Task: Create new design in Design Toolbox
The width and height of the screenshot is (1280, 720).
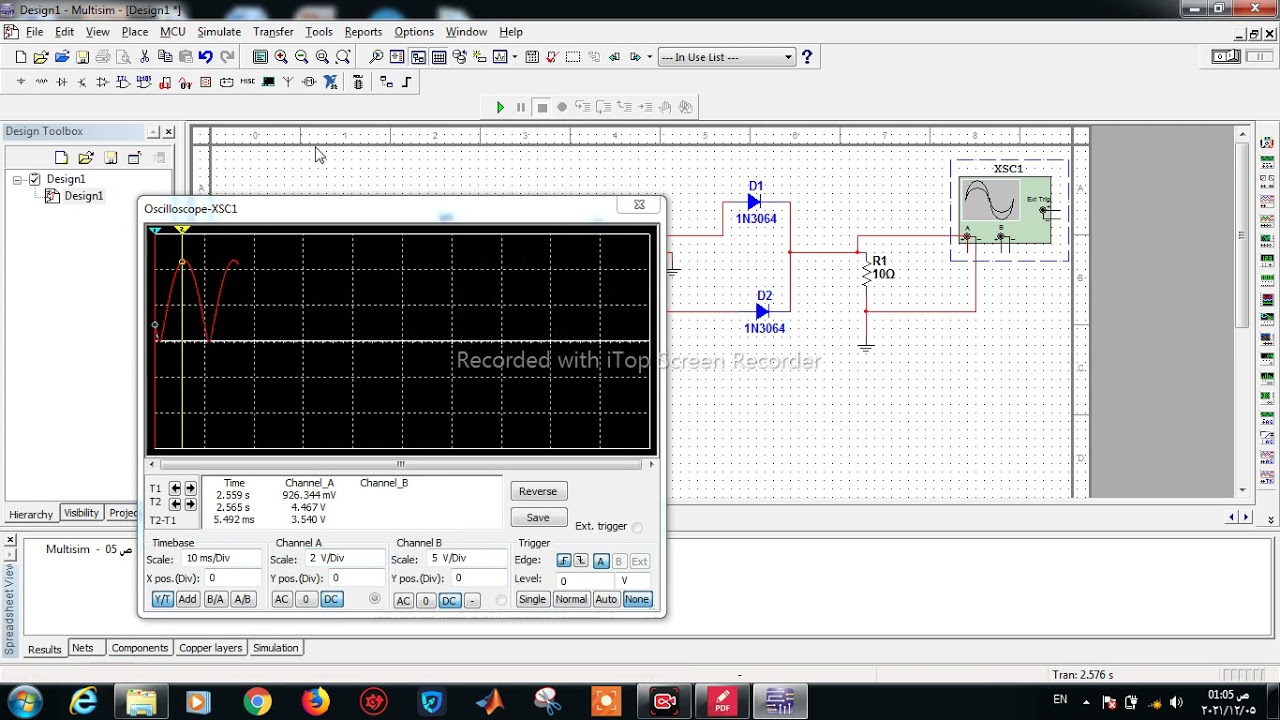Action: pos(61,157)
